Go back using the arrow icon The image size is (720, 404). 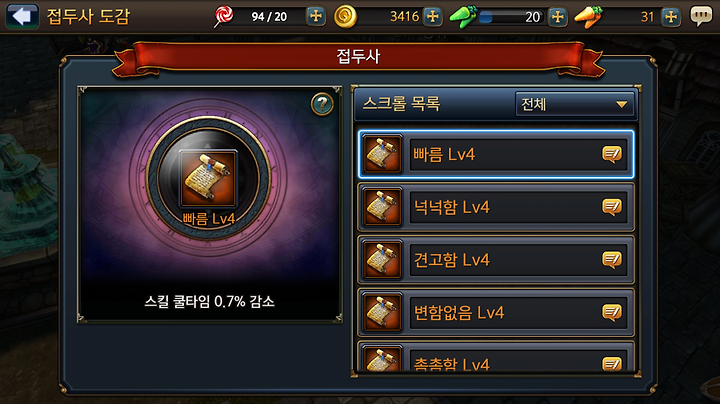pos(22,16)
